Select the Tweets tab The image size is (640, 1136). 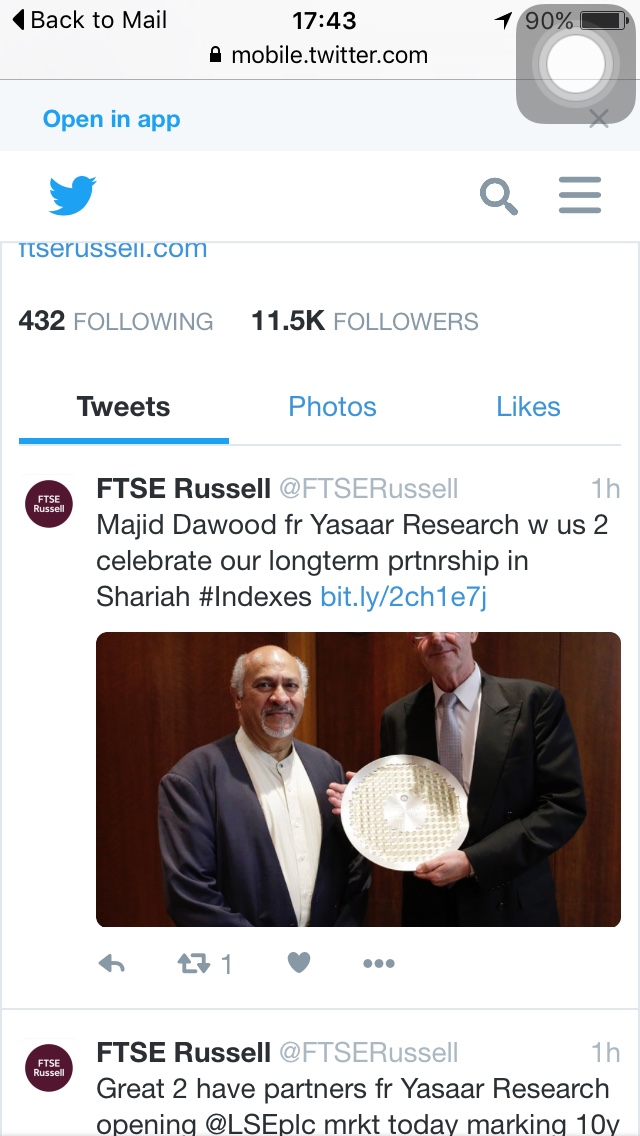123,406
